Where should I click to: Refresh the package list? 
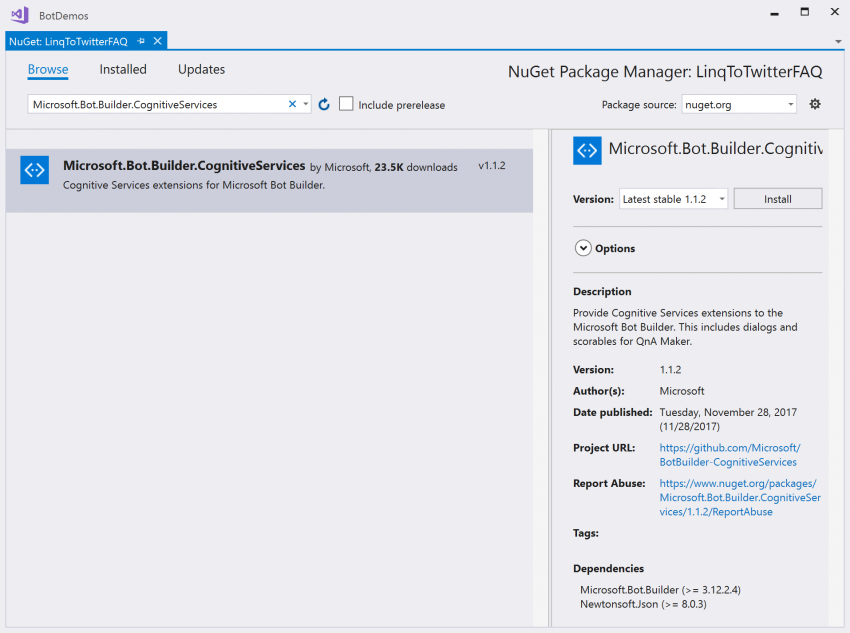(x=324, y=104)
